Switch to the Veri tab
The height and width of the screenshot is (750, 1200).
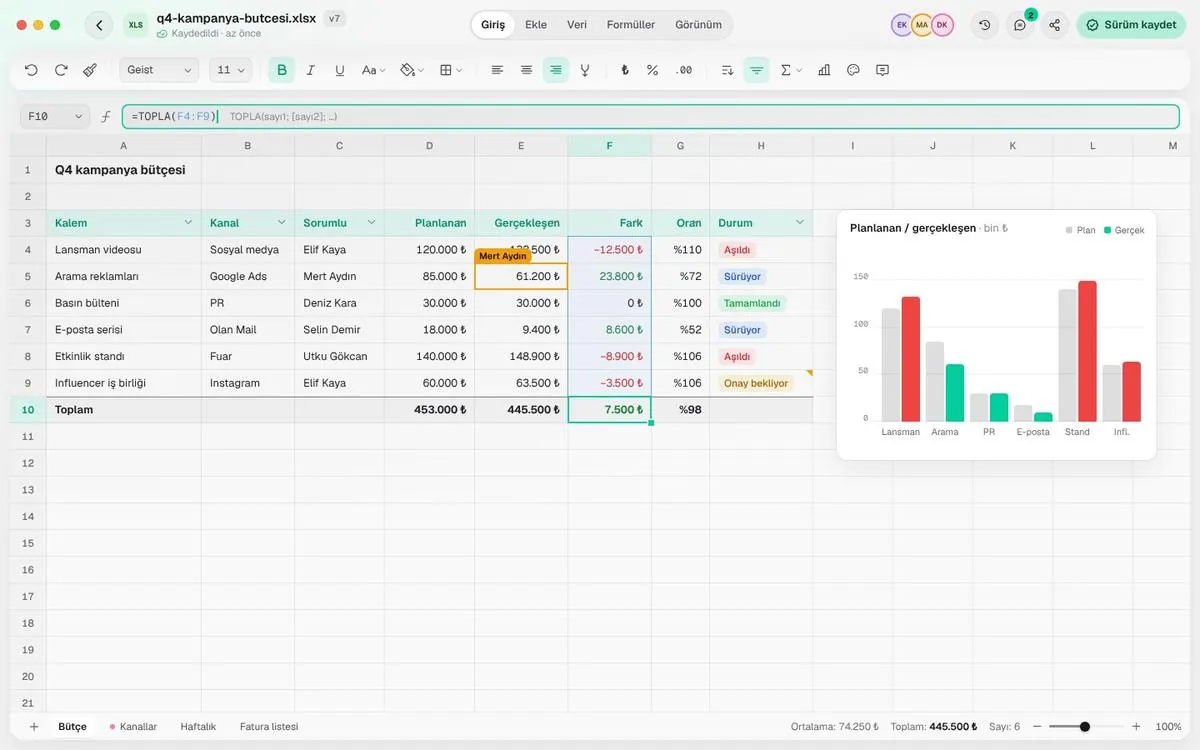(577, 25)
